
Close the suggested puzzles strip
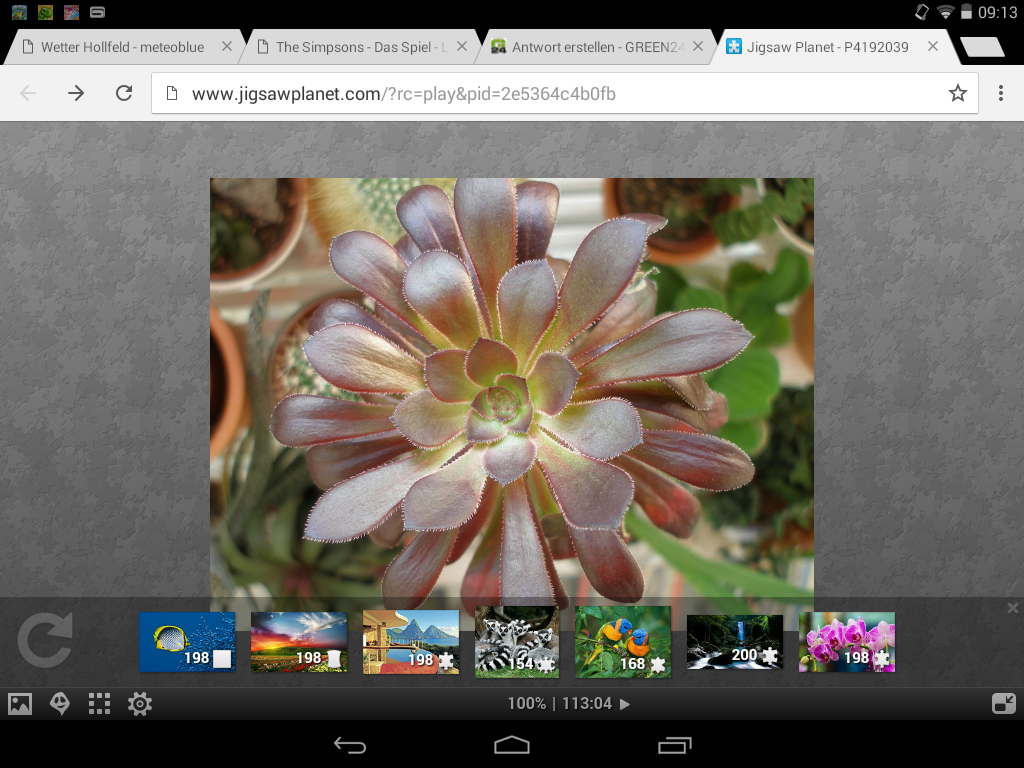click(x=1012, y=608)
